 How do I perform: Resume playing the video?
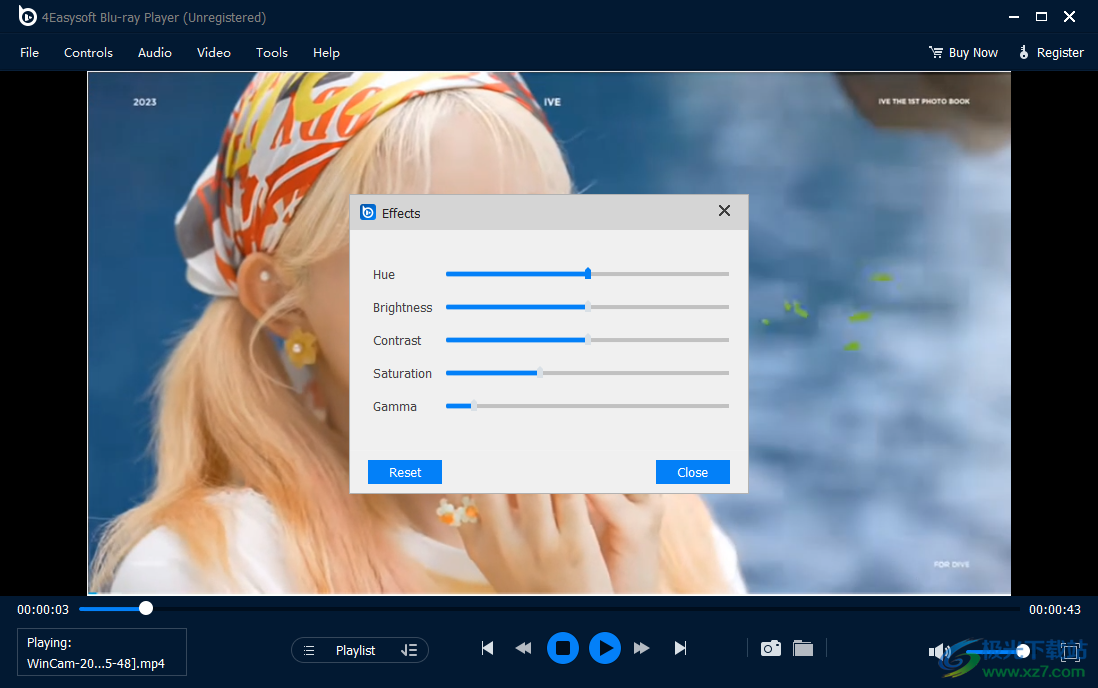tap(605, 648)
